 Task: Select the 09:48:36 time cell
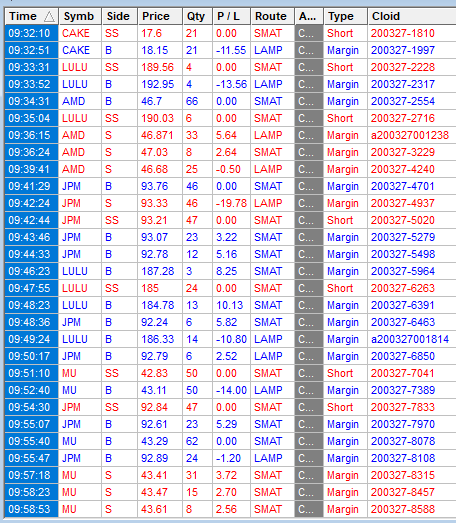point(32,323)
